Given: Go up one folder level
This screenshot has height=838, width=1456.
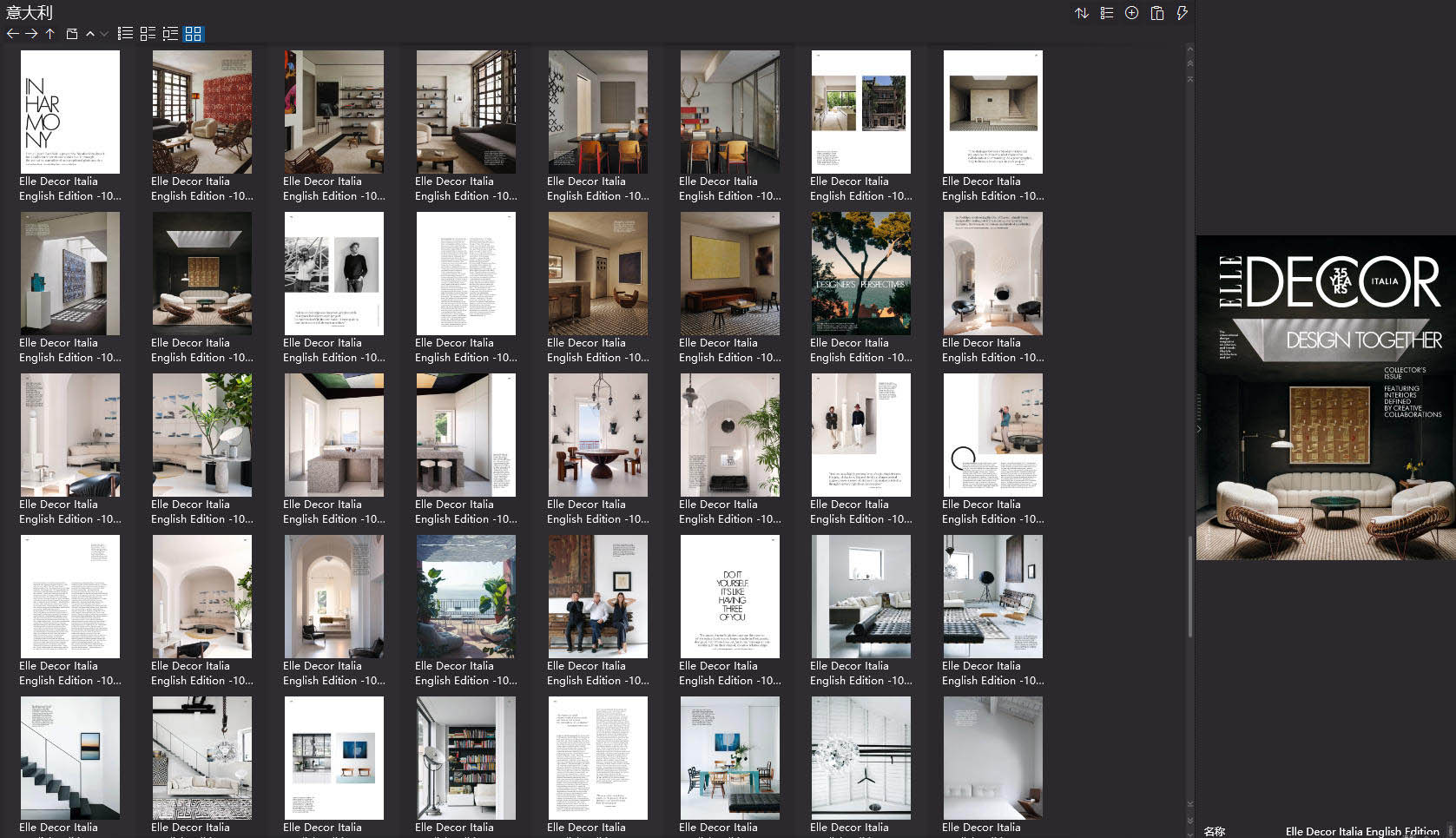Looking at the screenshot, I should coord(49,34).
